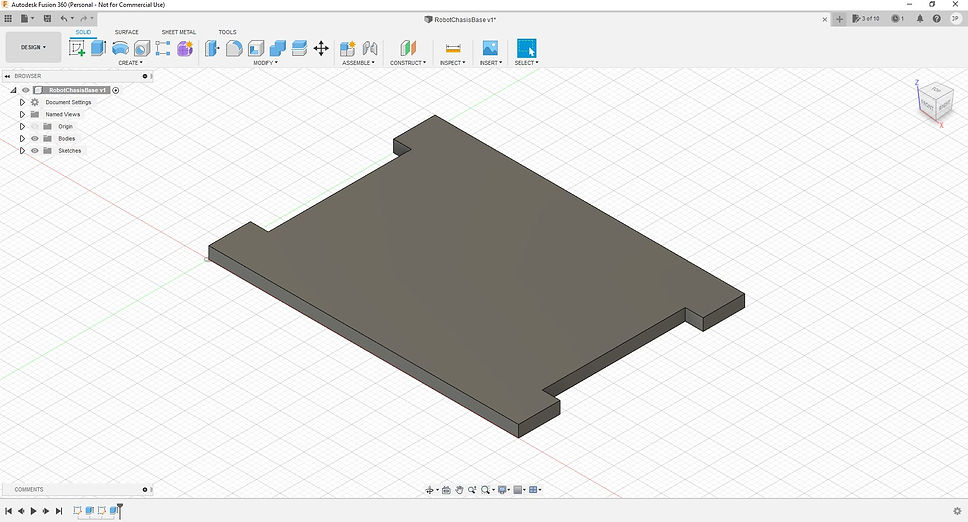968x522 pixels.
Task: Click the Look At navigation icon
Action: (x=446, y=490)
